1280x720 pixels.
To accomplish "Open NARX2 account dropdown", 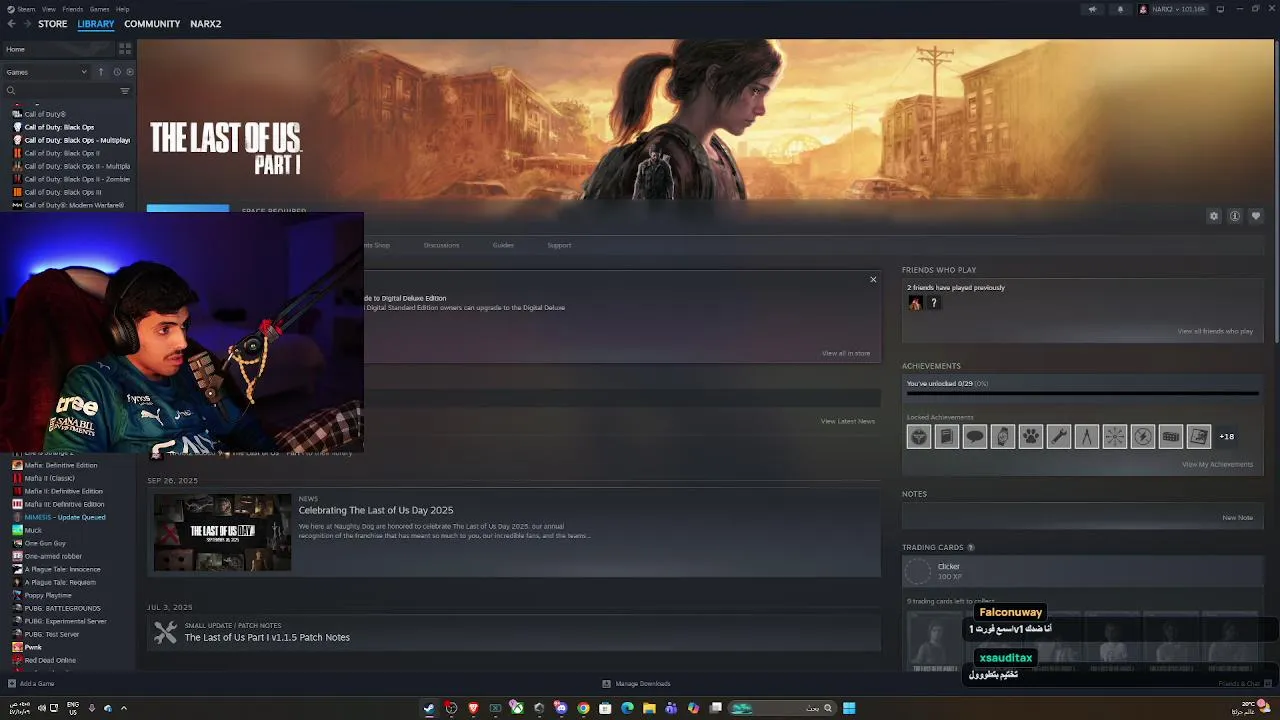I will point(1172,9).
